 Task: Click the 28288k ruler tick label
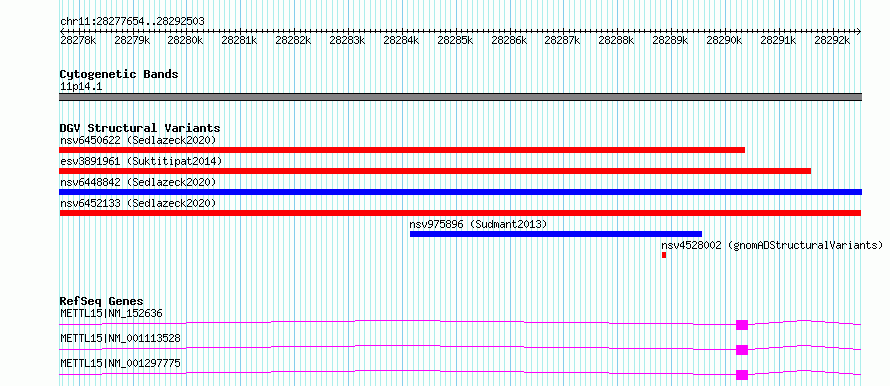point(616,40)
